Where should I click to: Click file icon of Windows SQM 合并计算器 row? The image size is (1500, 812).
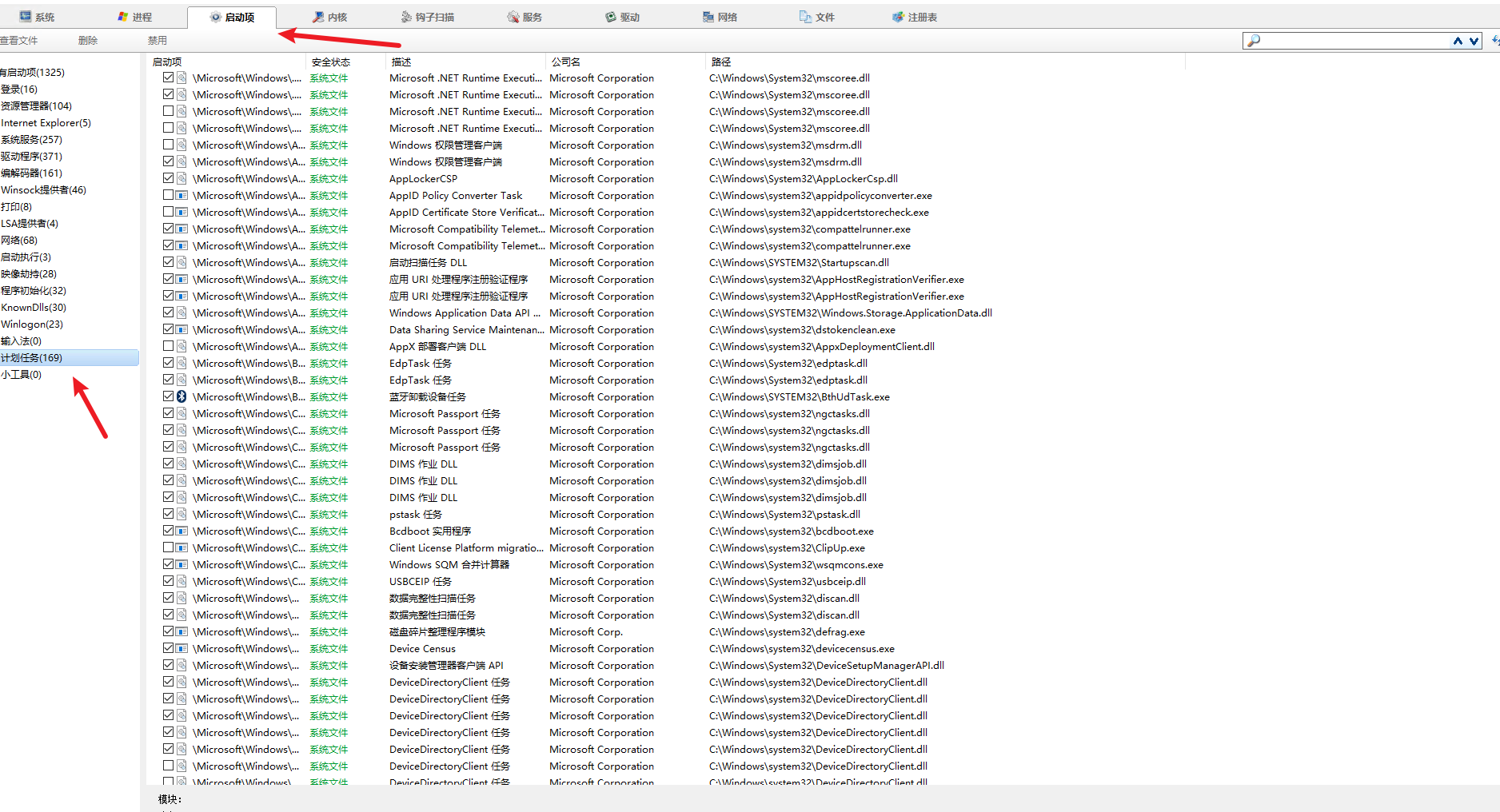pyautogui.click(x=182, y=564)
